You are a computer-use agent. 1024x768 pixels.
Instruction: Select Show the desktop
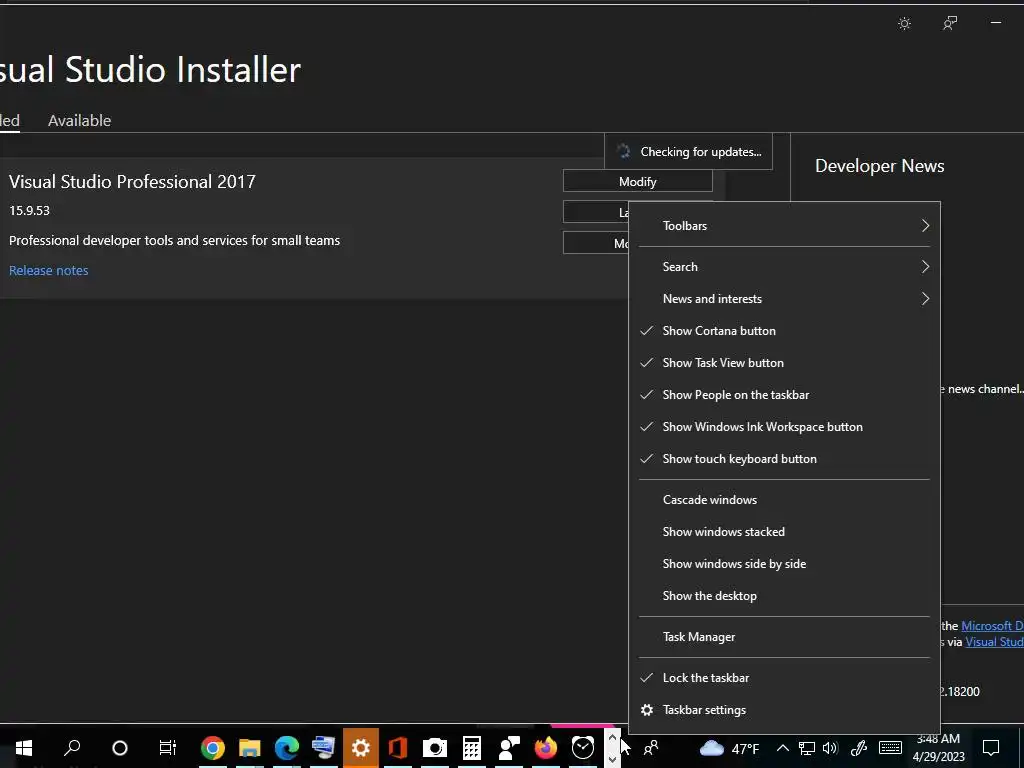click(x=784, y=596)
